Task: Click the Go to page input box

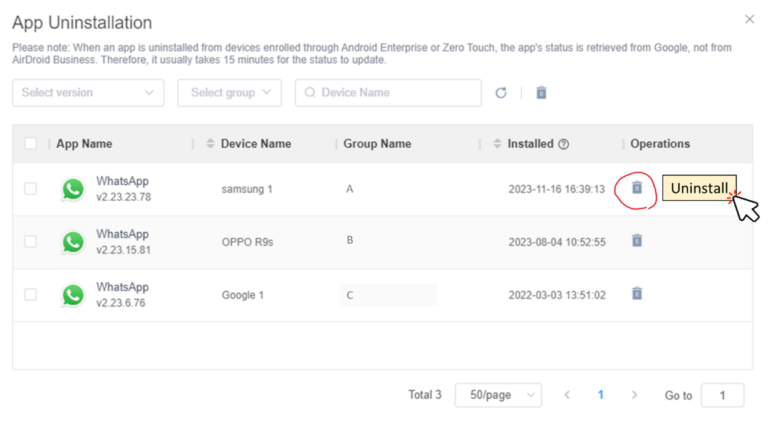Action: tap(722, 395)
